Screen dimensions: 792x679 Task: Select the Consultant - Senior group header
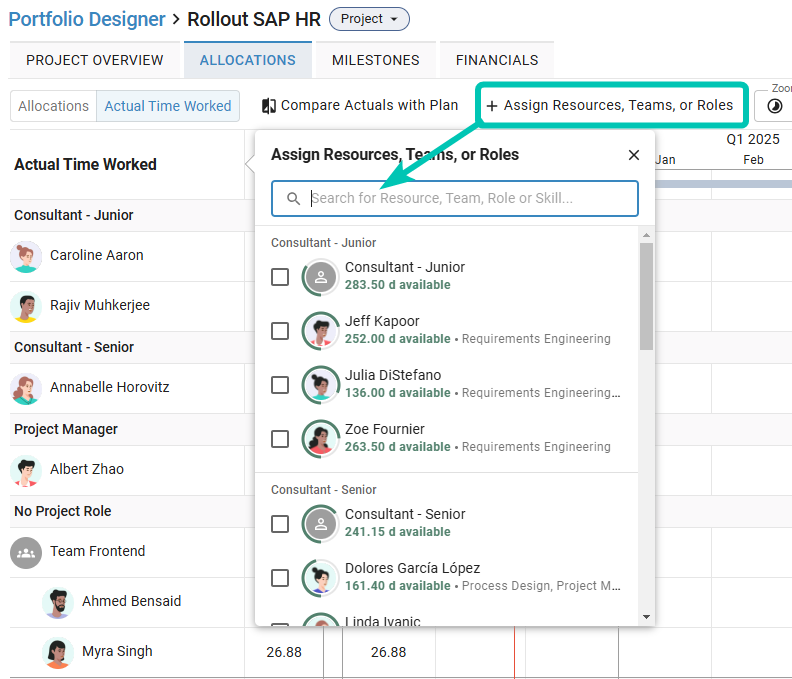coord(74,348)
